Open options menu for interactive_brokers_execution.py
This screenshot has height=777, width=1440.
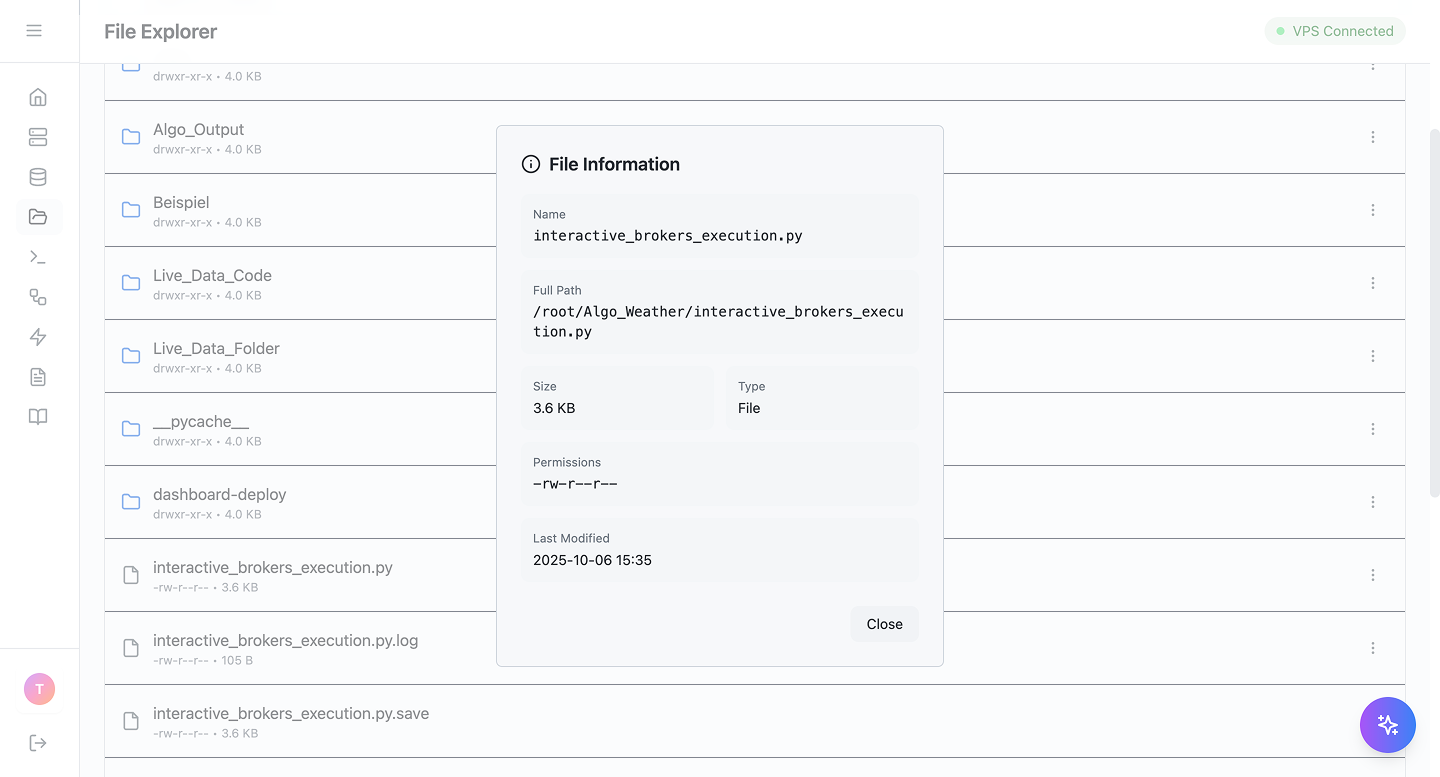[1373, 575]
